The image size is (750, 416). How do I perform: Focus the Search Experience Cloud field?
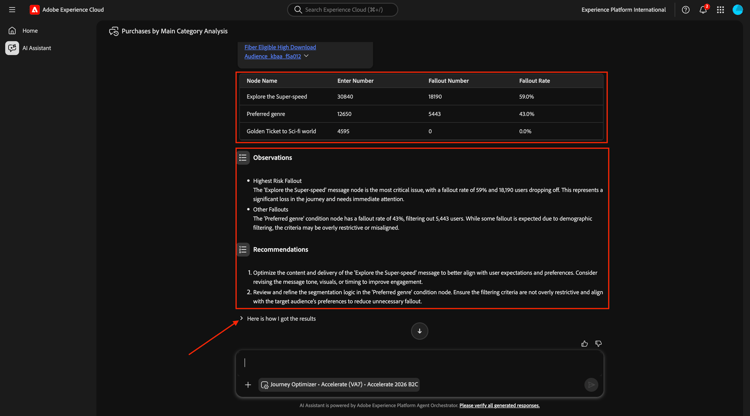tap(342, 10)
